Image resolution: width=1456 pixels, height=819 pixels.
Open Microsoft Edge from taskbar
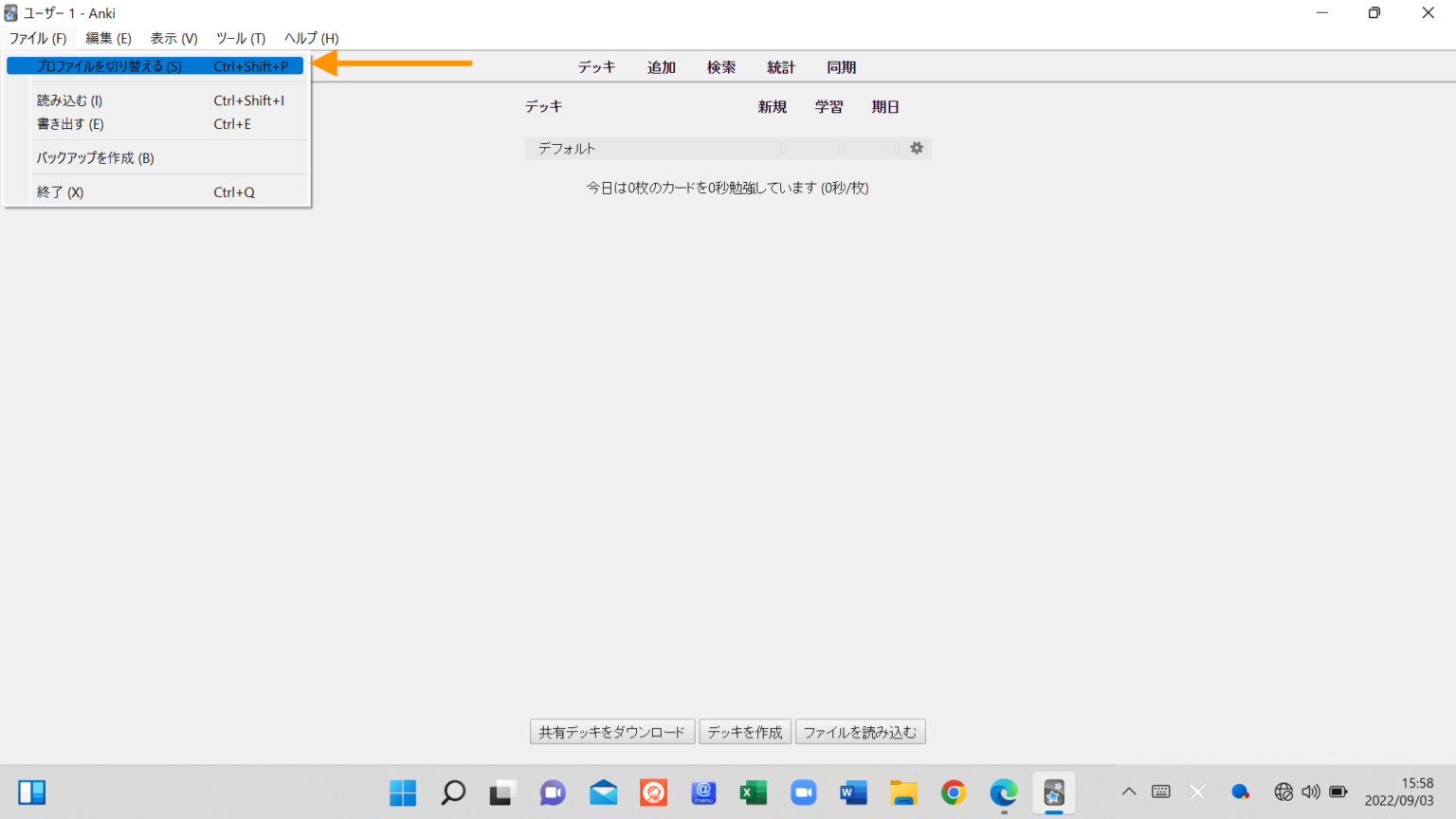(1003, 792)
